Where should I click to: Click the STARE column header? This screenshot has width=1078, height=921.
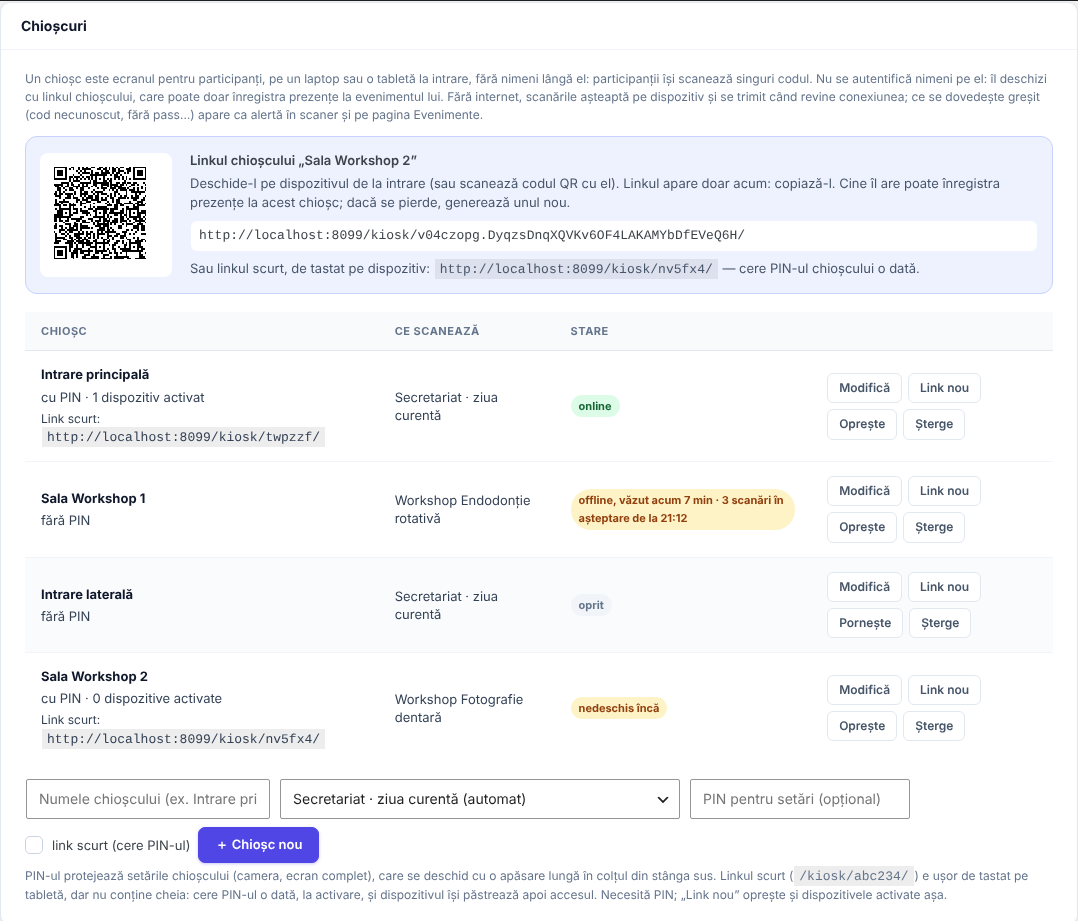(x=589, y=331)
